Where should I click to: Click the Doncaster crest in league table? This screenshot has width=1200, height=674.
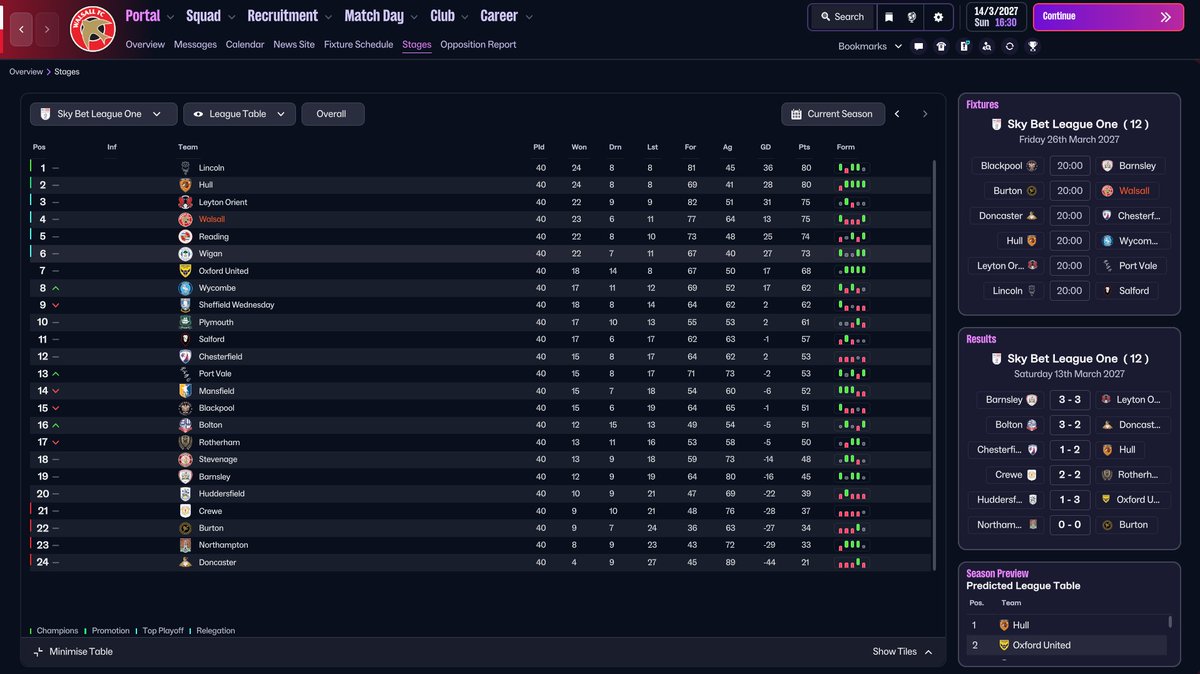pos(185,562)
